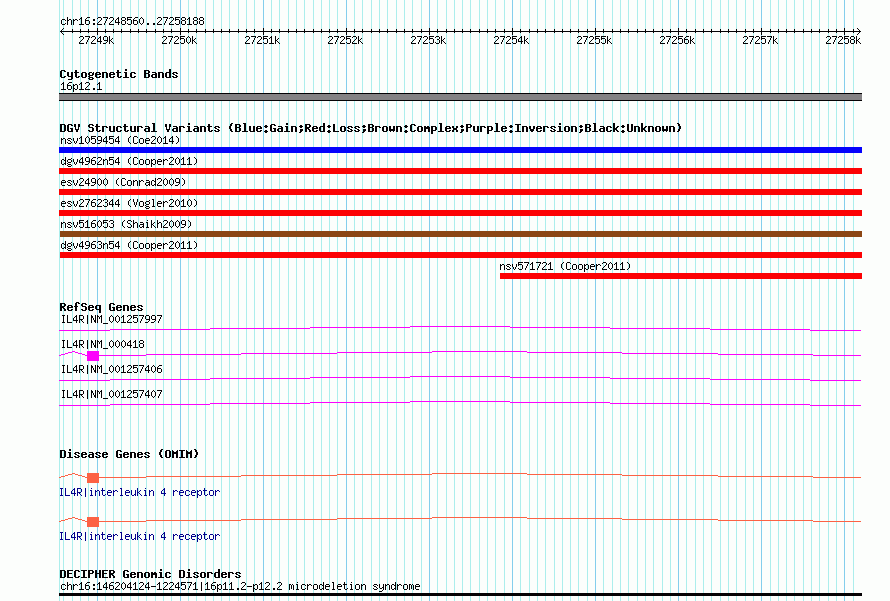Click the 27250k ruler tick label
890x601 pixels.
tap(179, 40)
